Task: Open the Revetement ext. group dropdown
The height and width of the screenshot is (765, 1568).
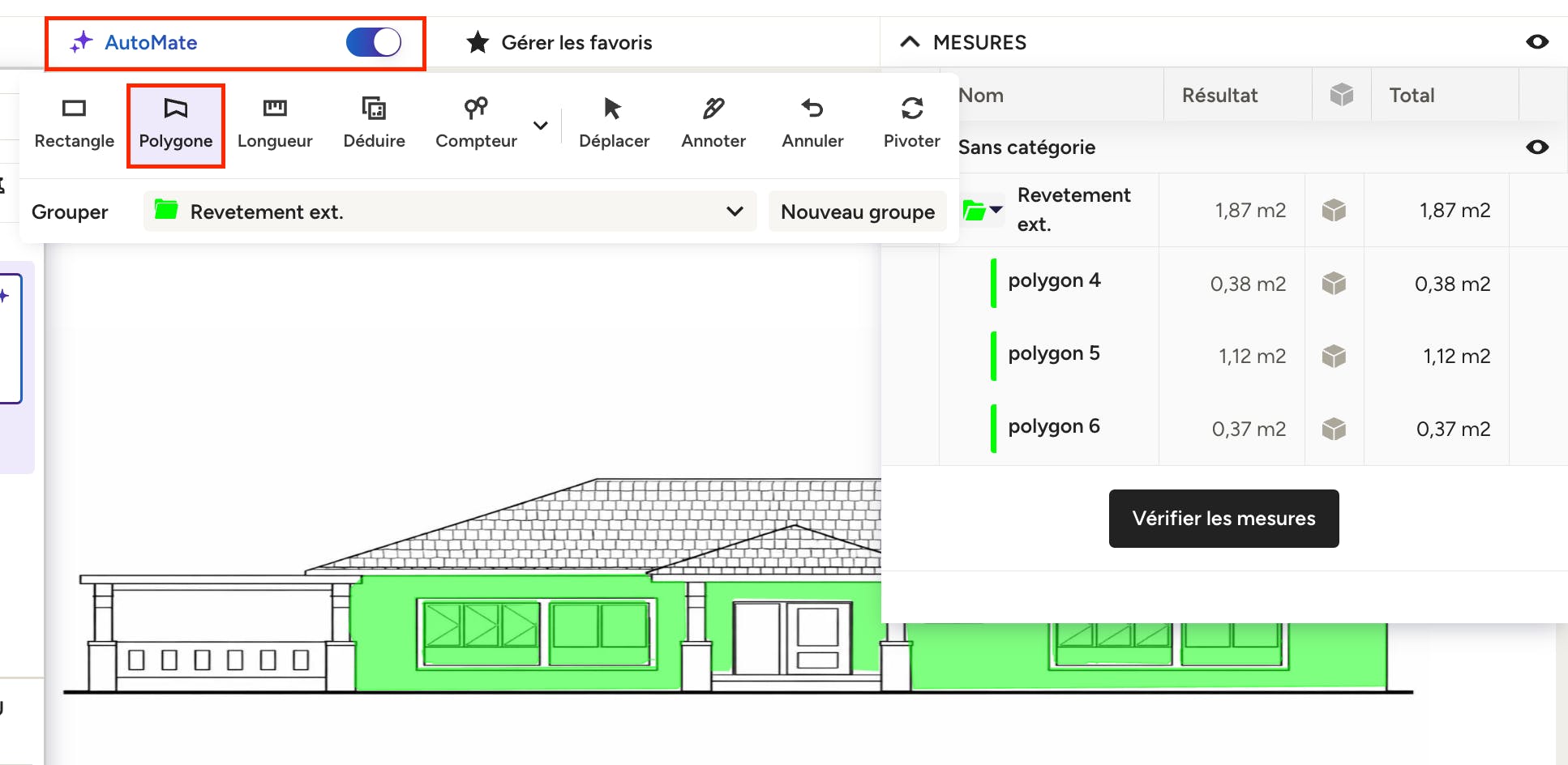Action: 449,212
